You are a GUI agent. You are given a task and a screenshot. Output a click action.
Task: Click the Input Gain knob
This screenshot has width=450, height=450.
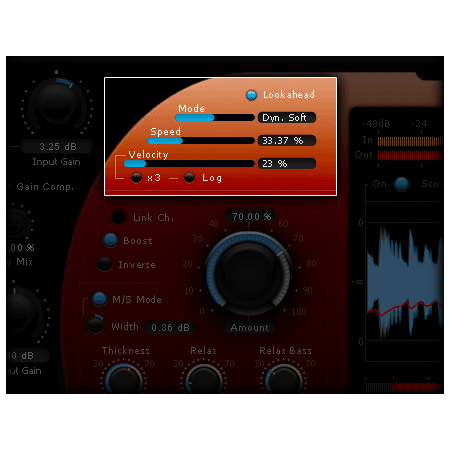coord(57,105)
